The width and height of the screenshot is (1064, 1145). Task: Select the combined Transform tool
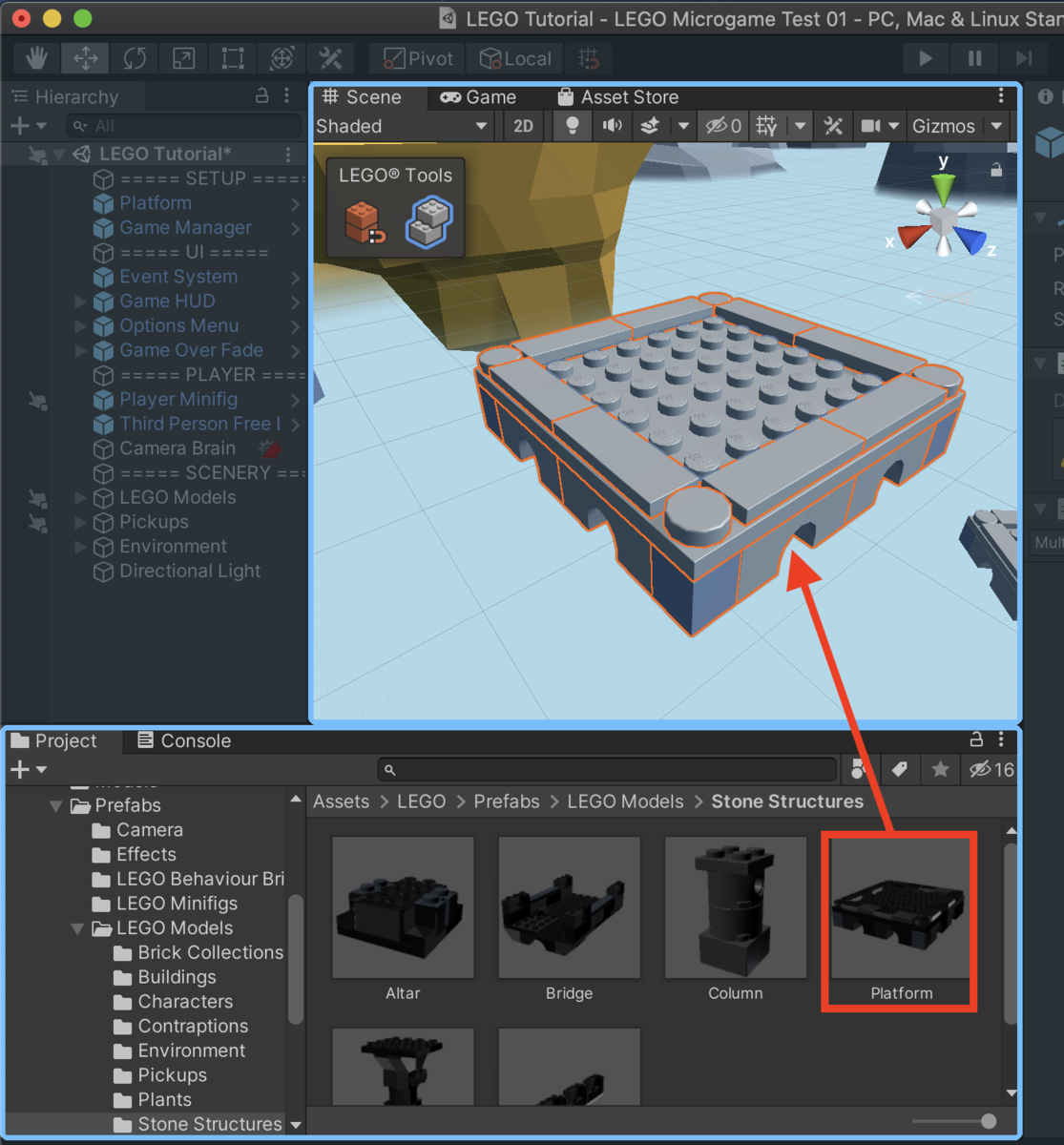coord(282,58)
